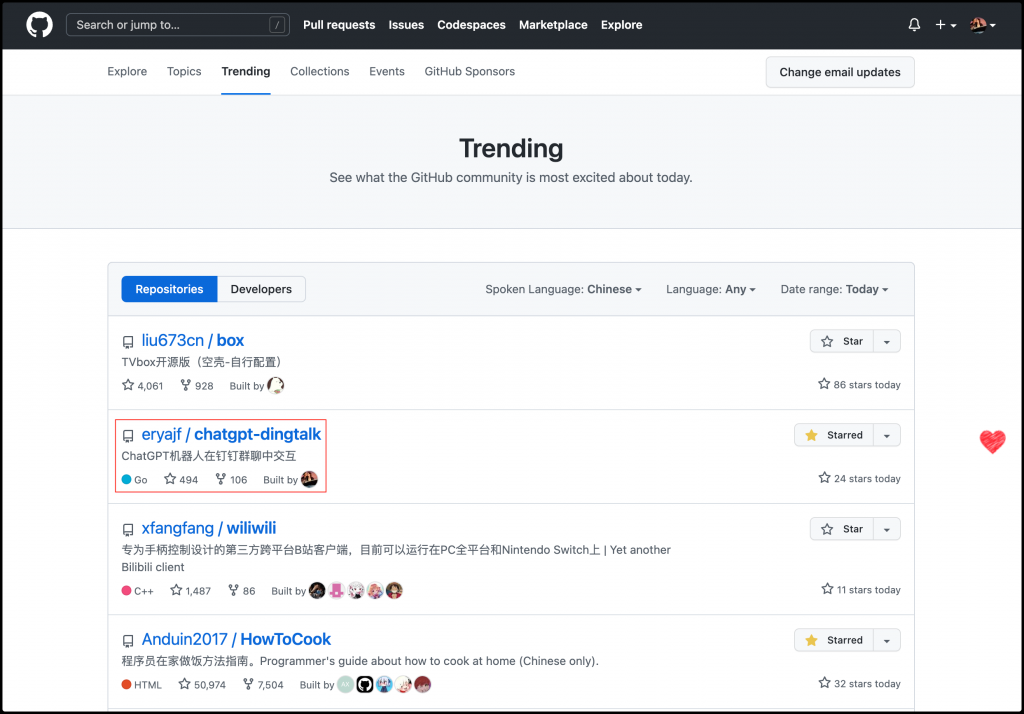Screen dimensions: 1024x714
Task: Click the fork count icon for HowToCook
Action: tap(249, 684)
